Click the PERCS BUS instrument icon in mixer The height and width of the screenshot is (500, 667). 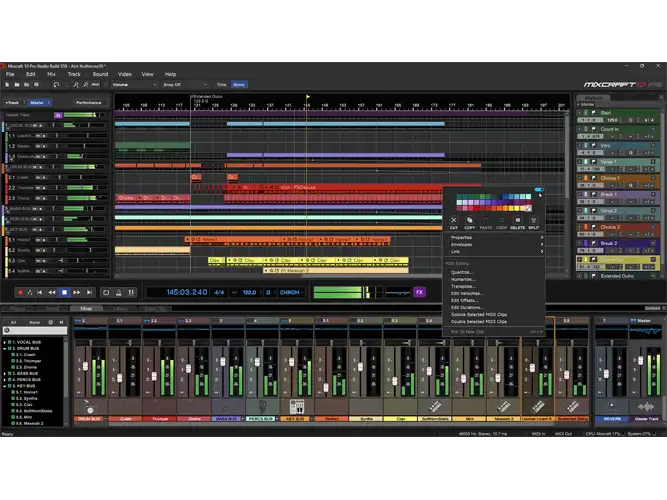click(x=262, y=407)
